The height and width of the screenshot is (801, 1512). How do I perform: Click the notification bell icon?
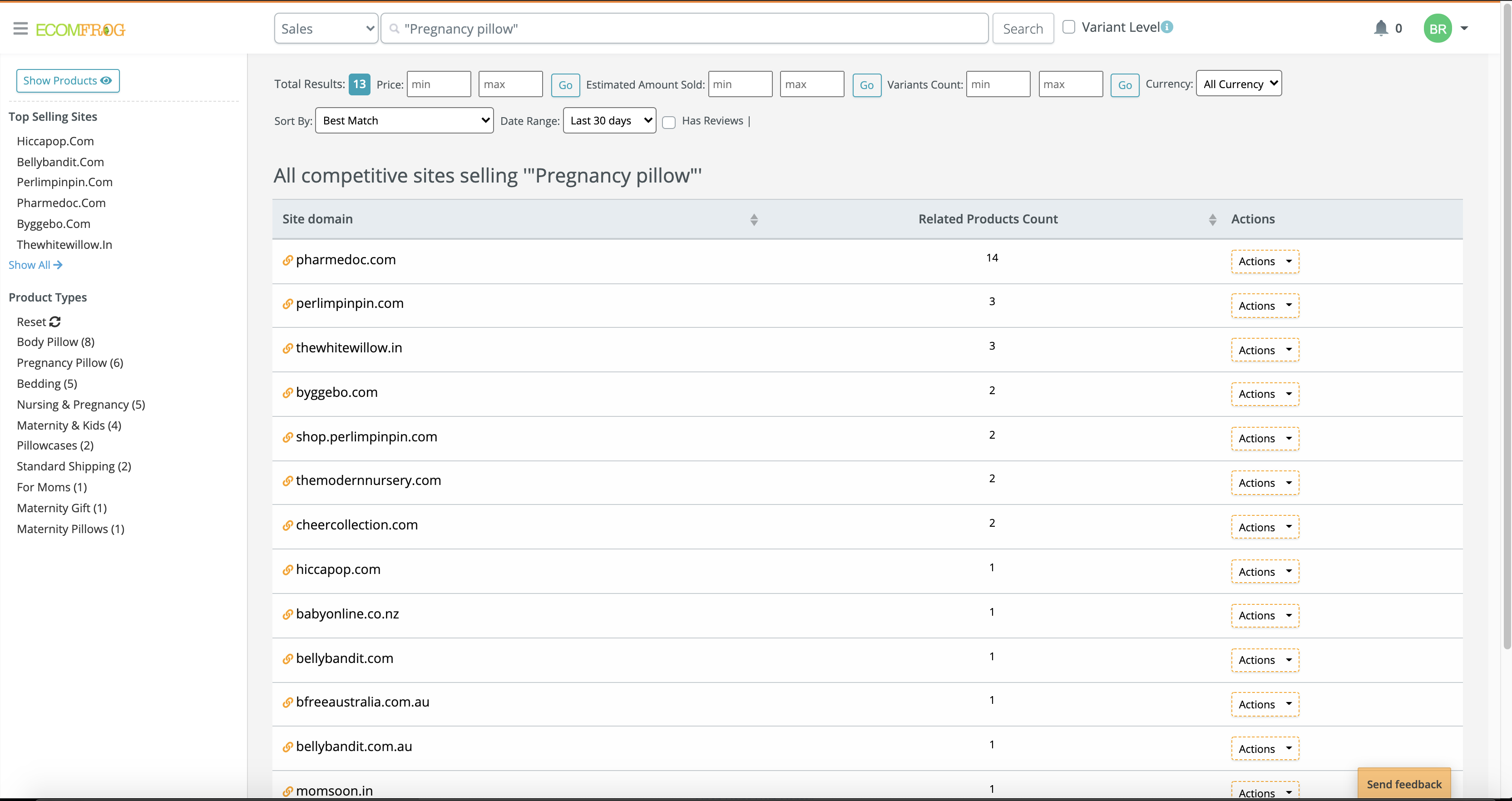point(1381,28)
